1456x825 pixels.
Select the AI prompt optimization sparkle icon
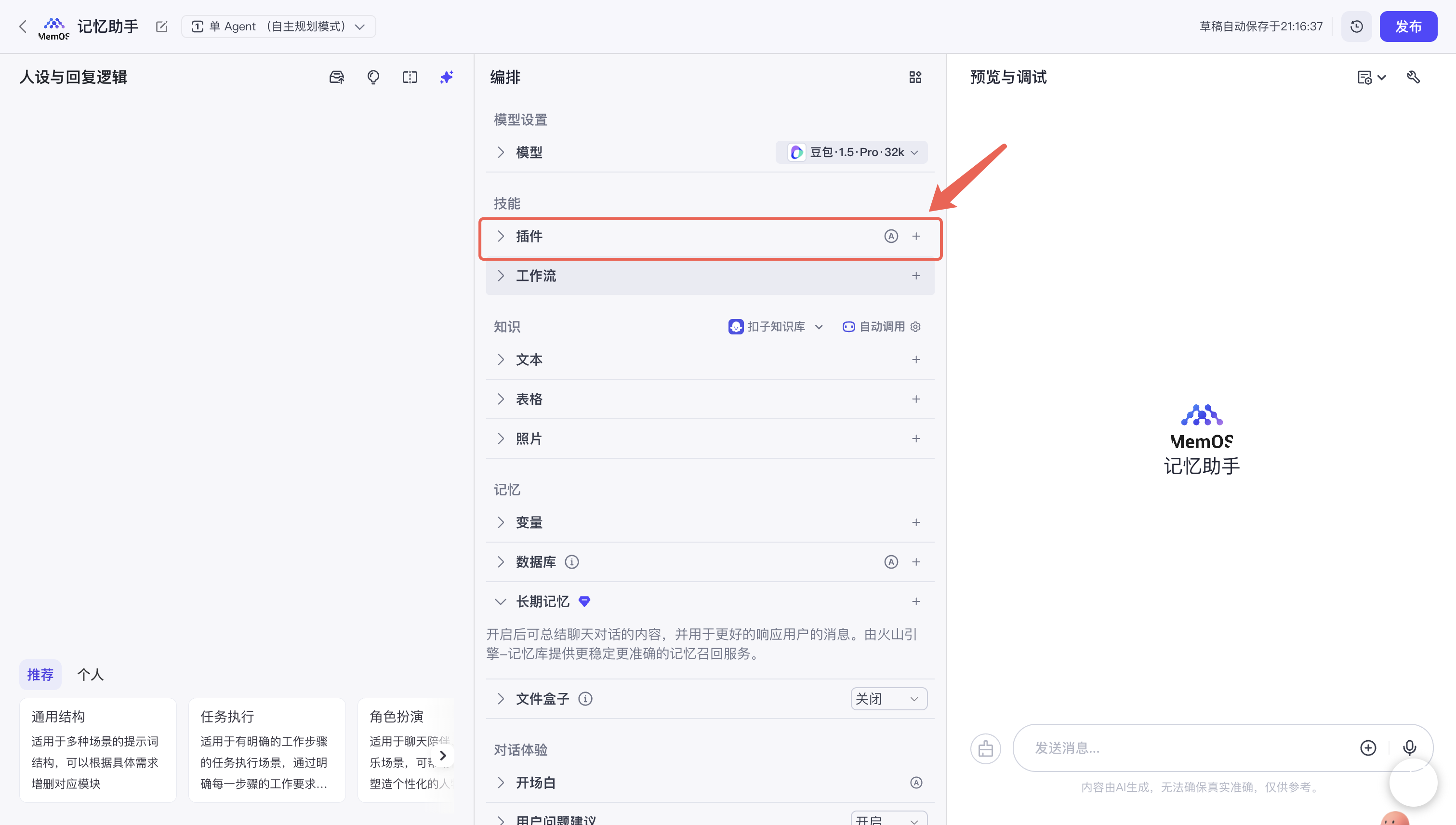click(447, 77)
